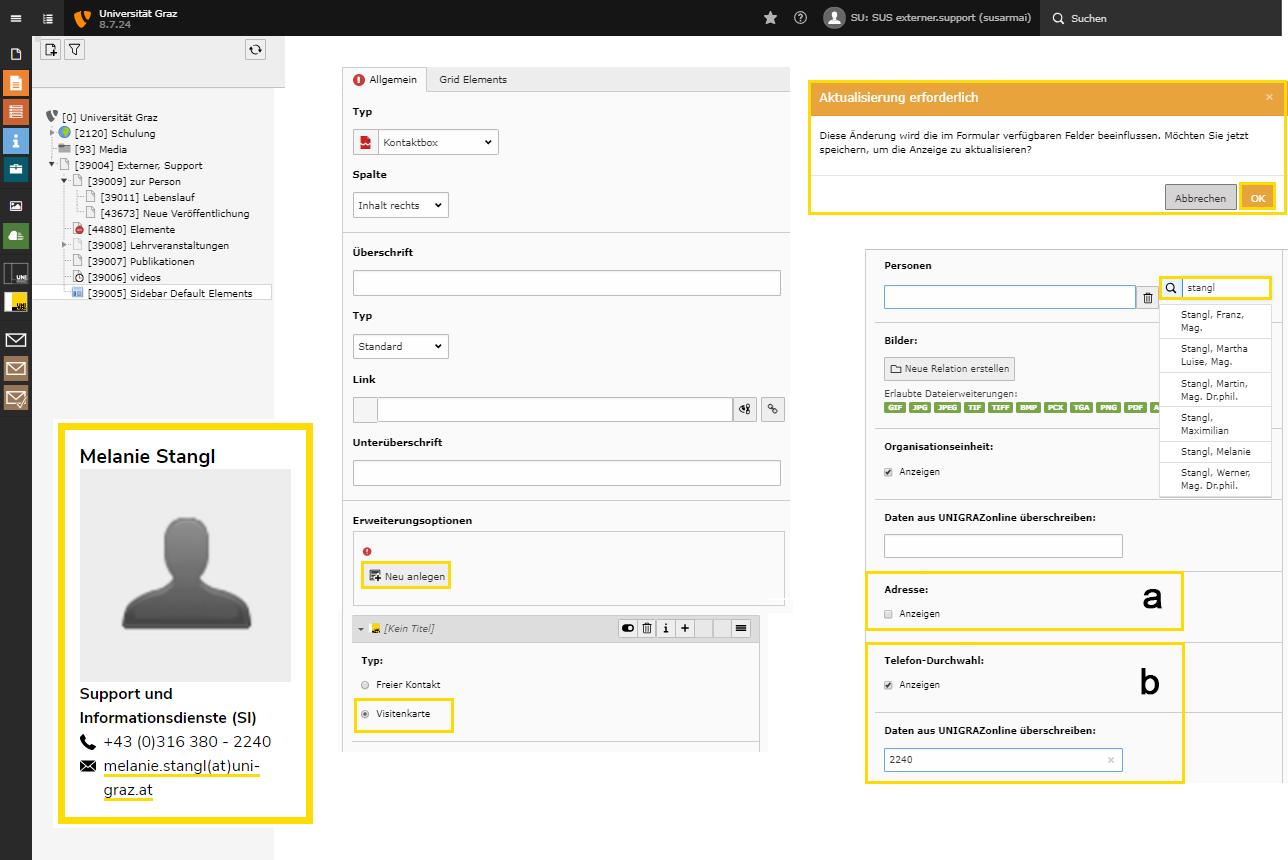Viewport: 1288px width, 860px height.
Task: Delete the inline element via trash icon
Action: coord(647,628)
